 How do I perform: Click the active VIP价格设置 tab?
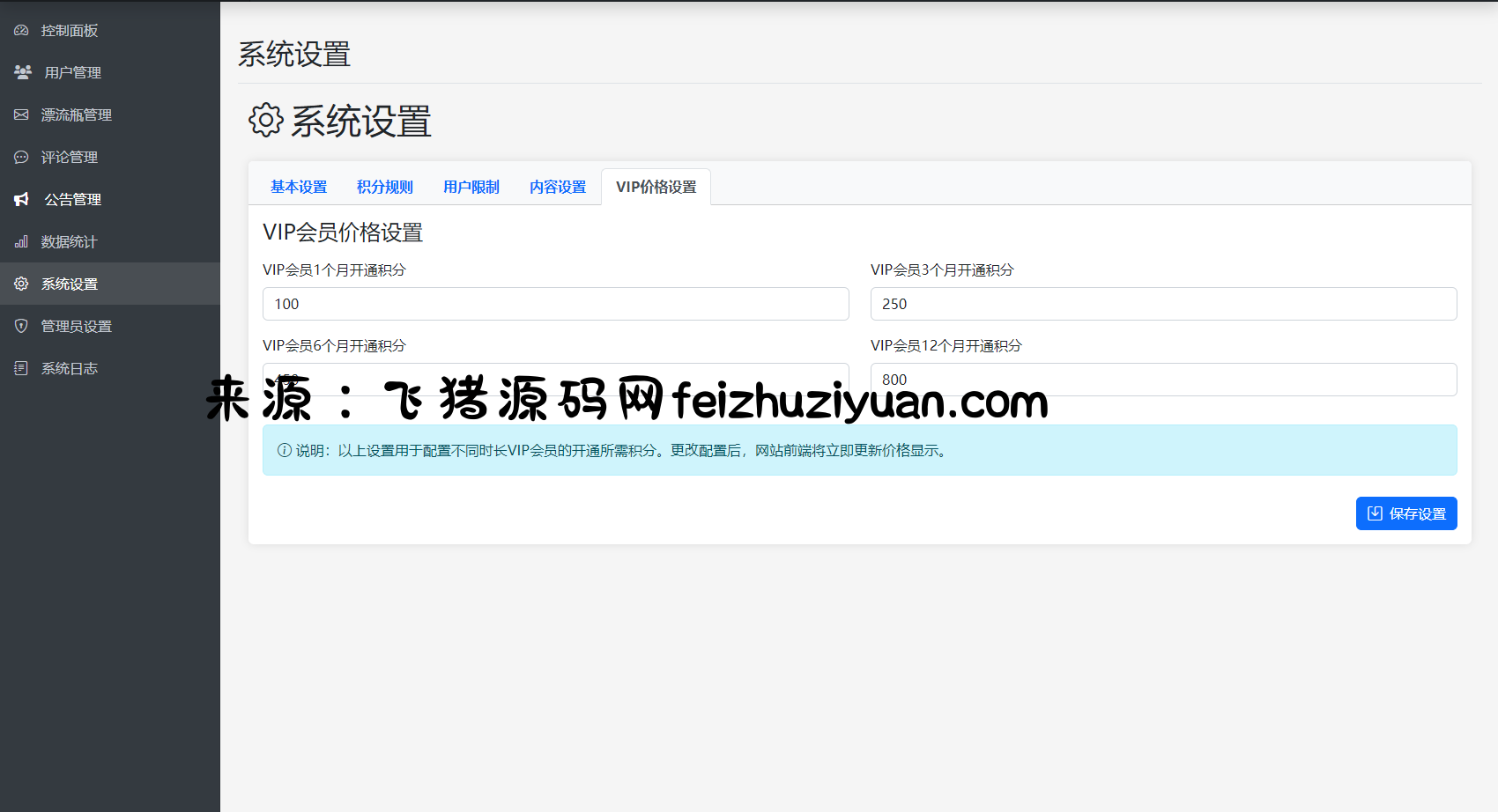coord(656,187)
